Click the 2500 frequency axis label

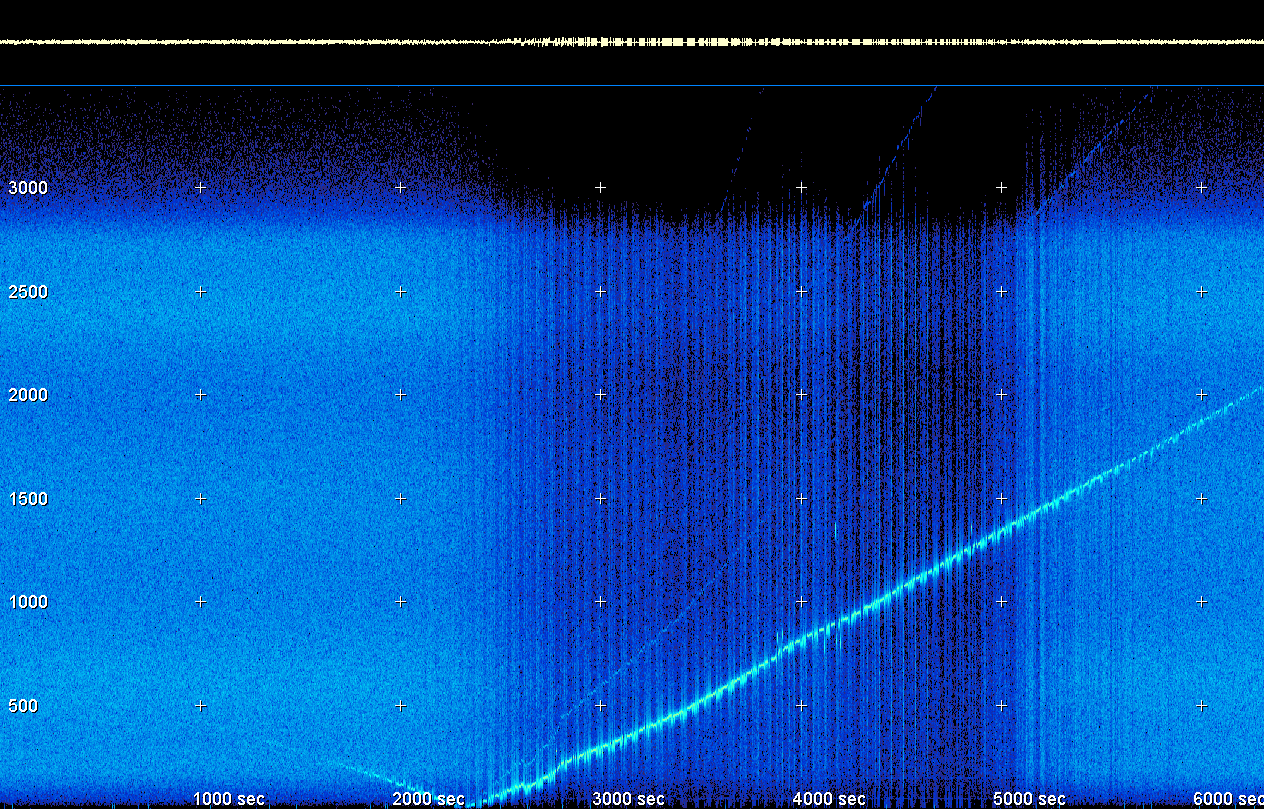(x=28, y=292)
